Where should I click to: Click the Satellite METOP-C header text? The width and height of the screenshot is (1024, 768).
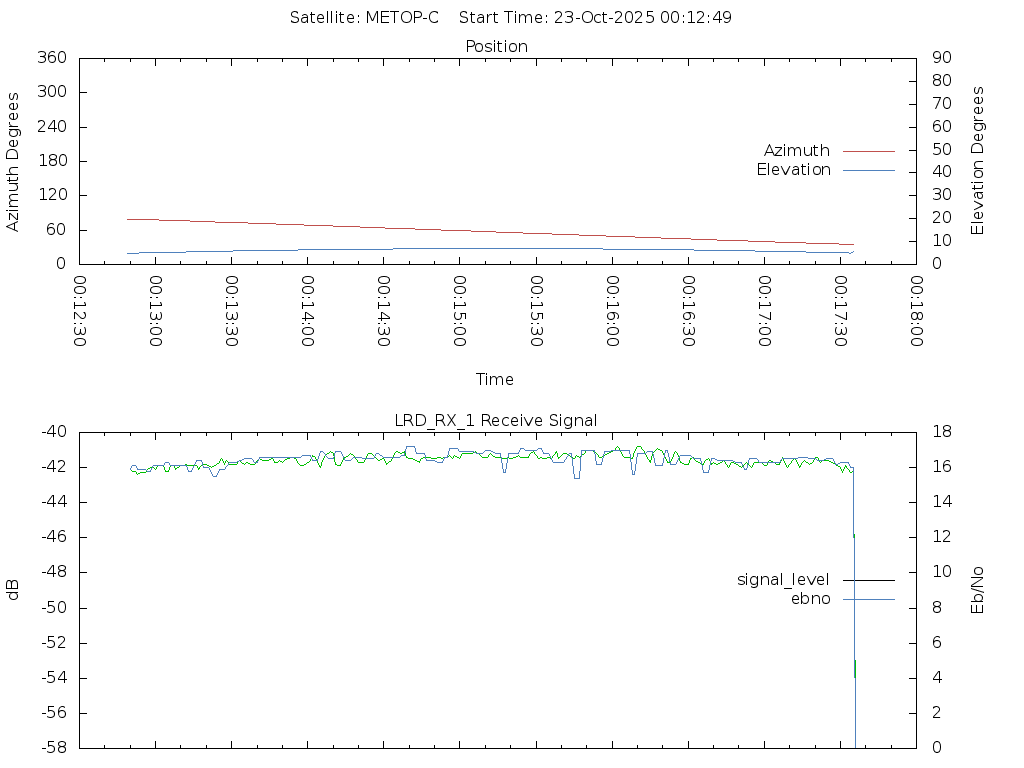coord(364,18)
